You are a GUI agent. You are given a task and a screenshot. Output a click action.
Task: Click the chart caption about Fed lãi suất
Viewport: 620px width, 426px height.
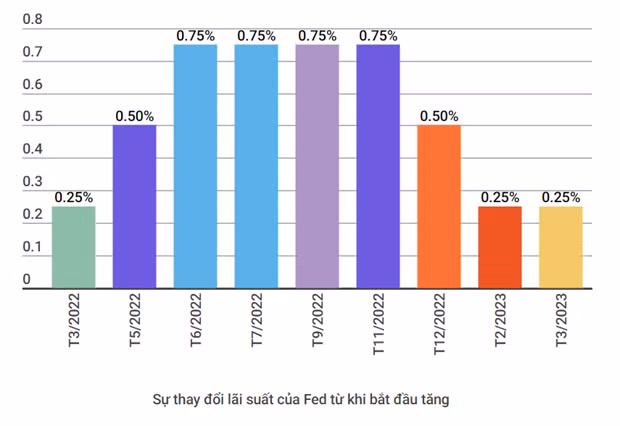(x=301, y=399)
